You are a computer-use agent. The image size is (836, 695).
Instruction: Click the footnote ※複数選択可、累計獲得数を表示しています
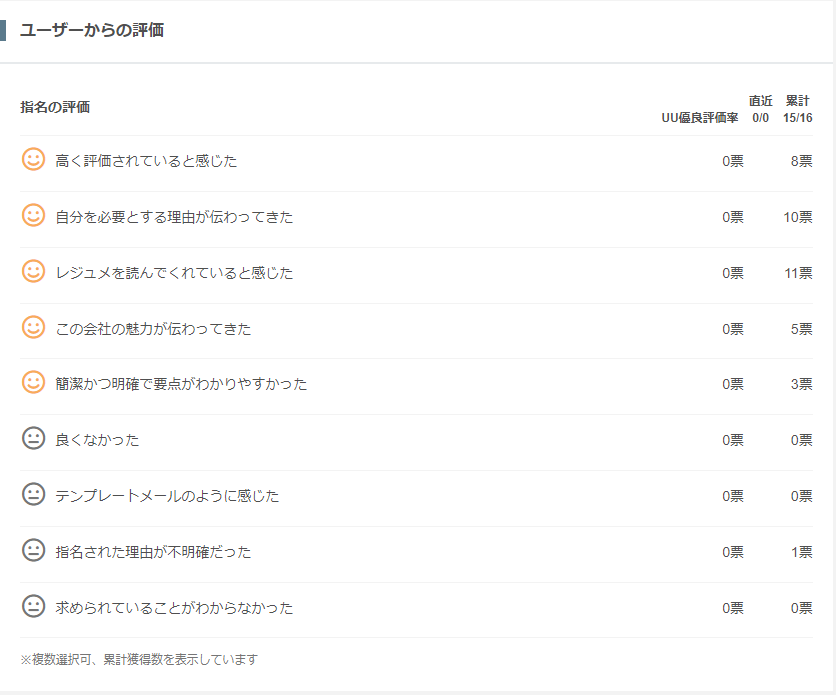tap(139, 659)
